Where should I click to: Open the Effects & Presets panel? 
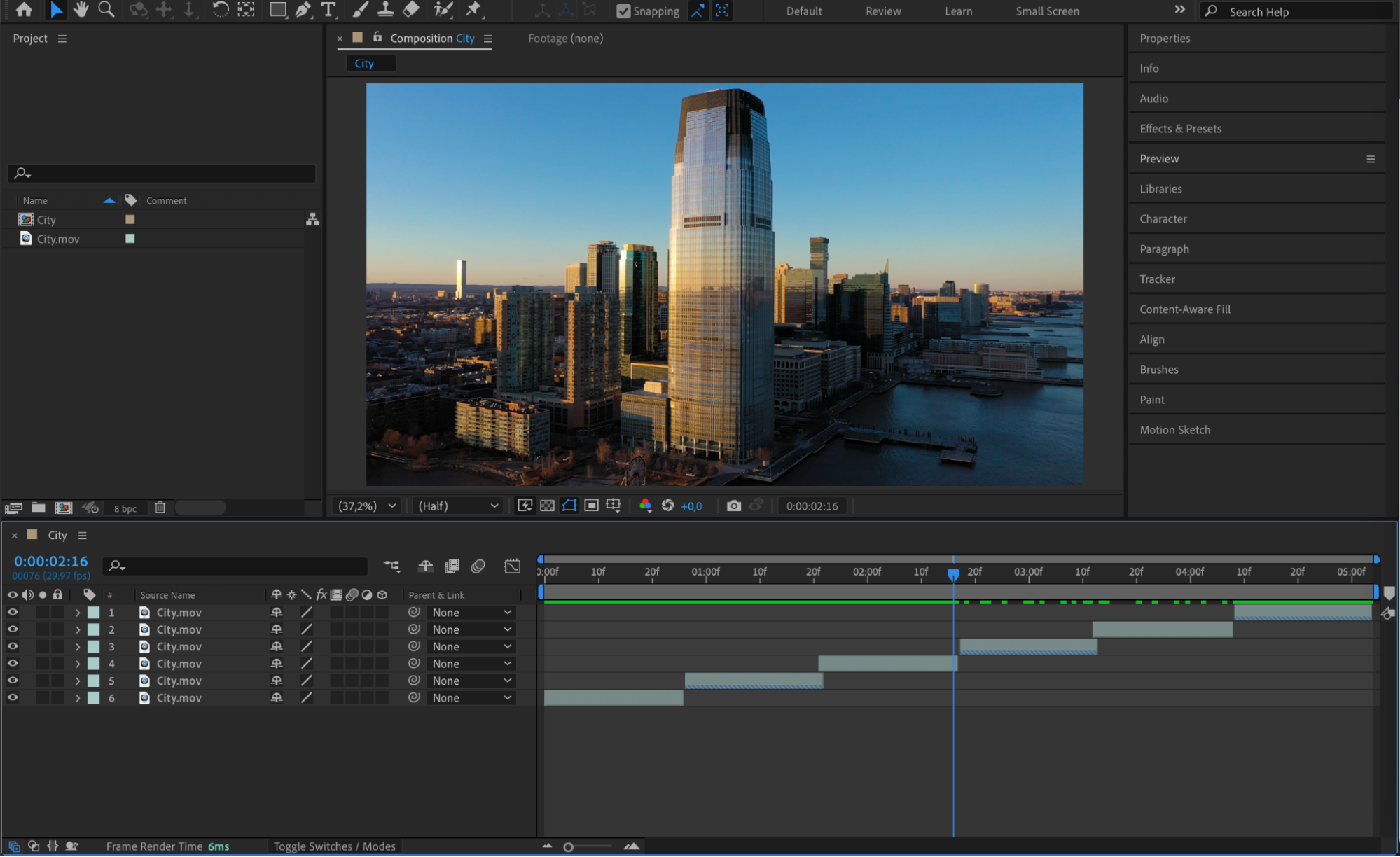click(x=1180, y=128)
